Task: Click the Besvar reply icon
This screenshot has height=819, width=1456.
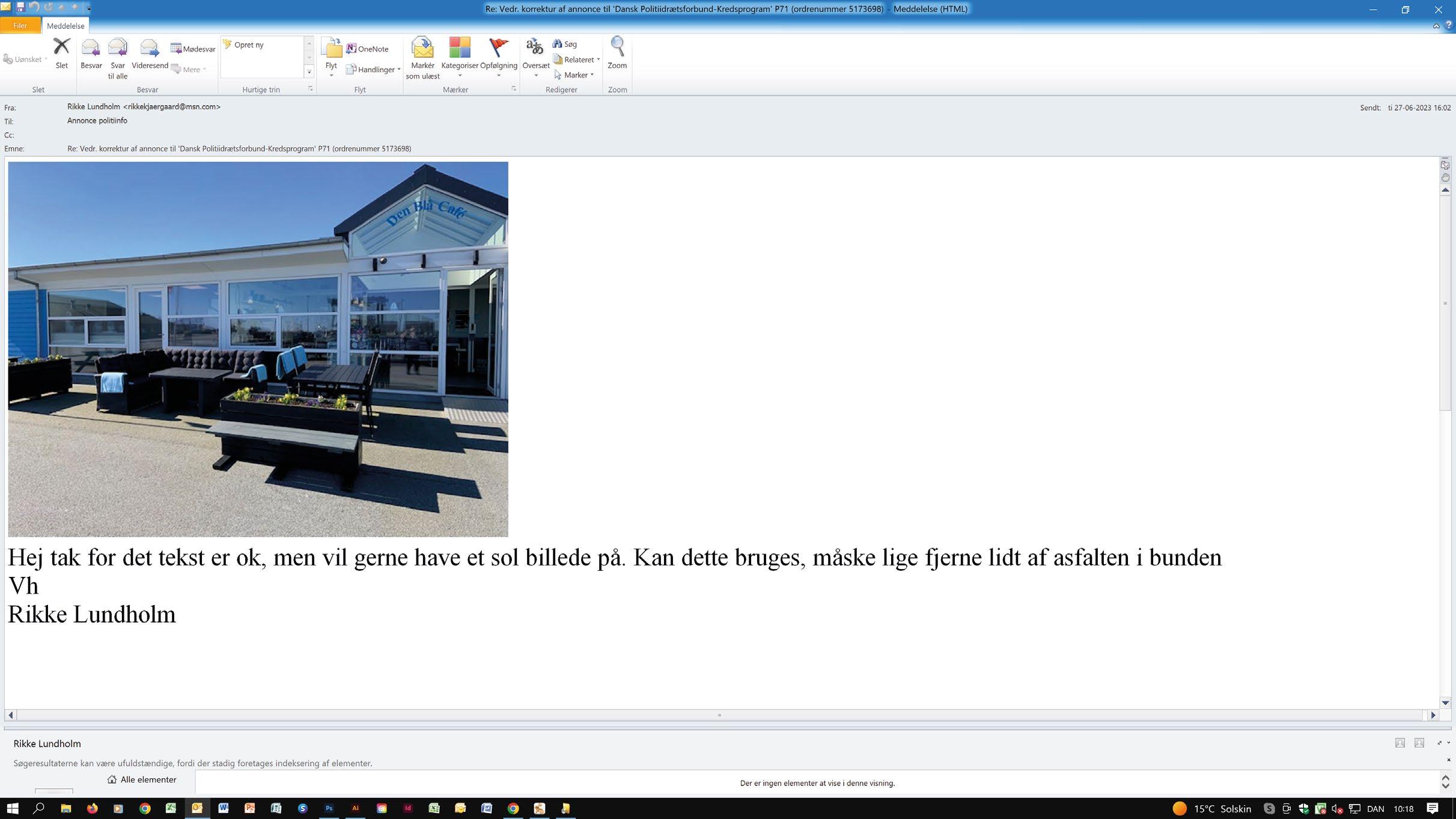Action: [91, 48]
